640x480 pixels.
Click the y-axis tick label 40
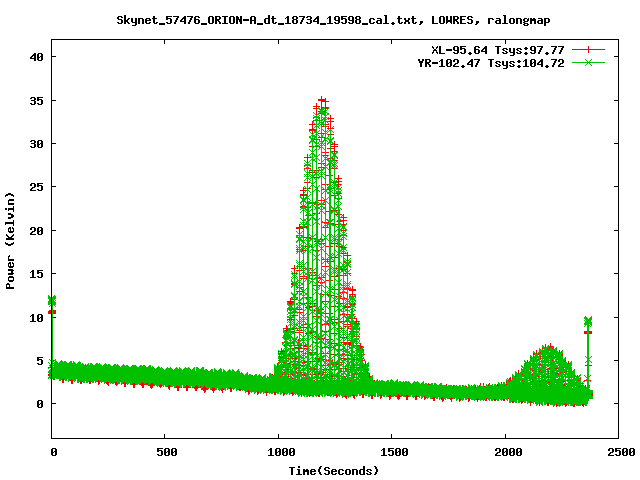[x=36, y=57]
